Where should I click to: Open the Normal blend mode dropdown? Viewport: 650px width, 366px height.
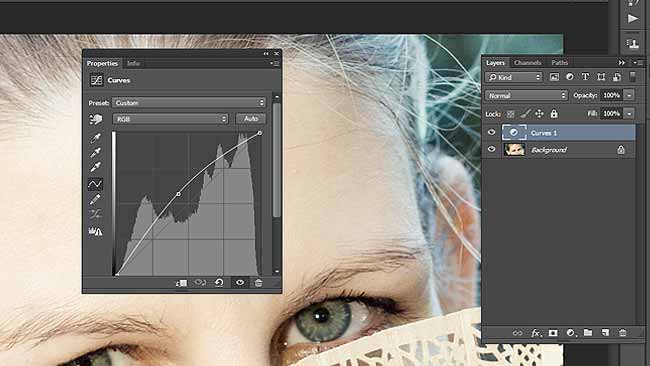pos(526,95)
